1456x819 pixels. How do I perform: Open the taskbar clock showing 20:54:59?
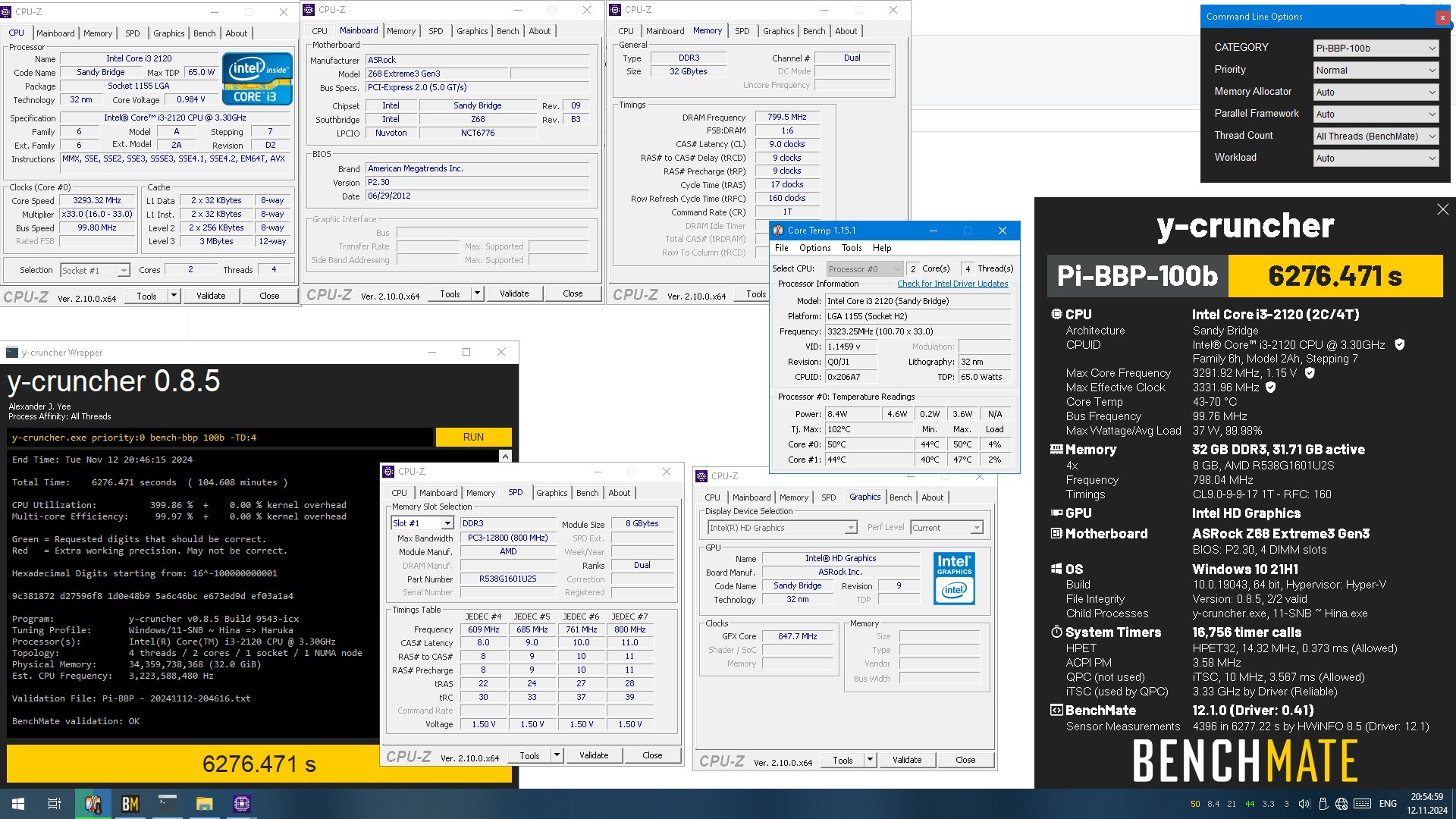pyautogui.click(x=1426, y=804)
